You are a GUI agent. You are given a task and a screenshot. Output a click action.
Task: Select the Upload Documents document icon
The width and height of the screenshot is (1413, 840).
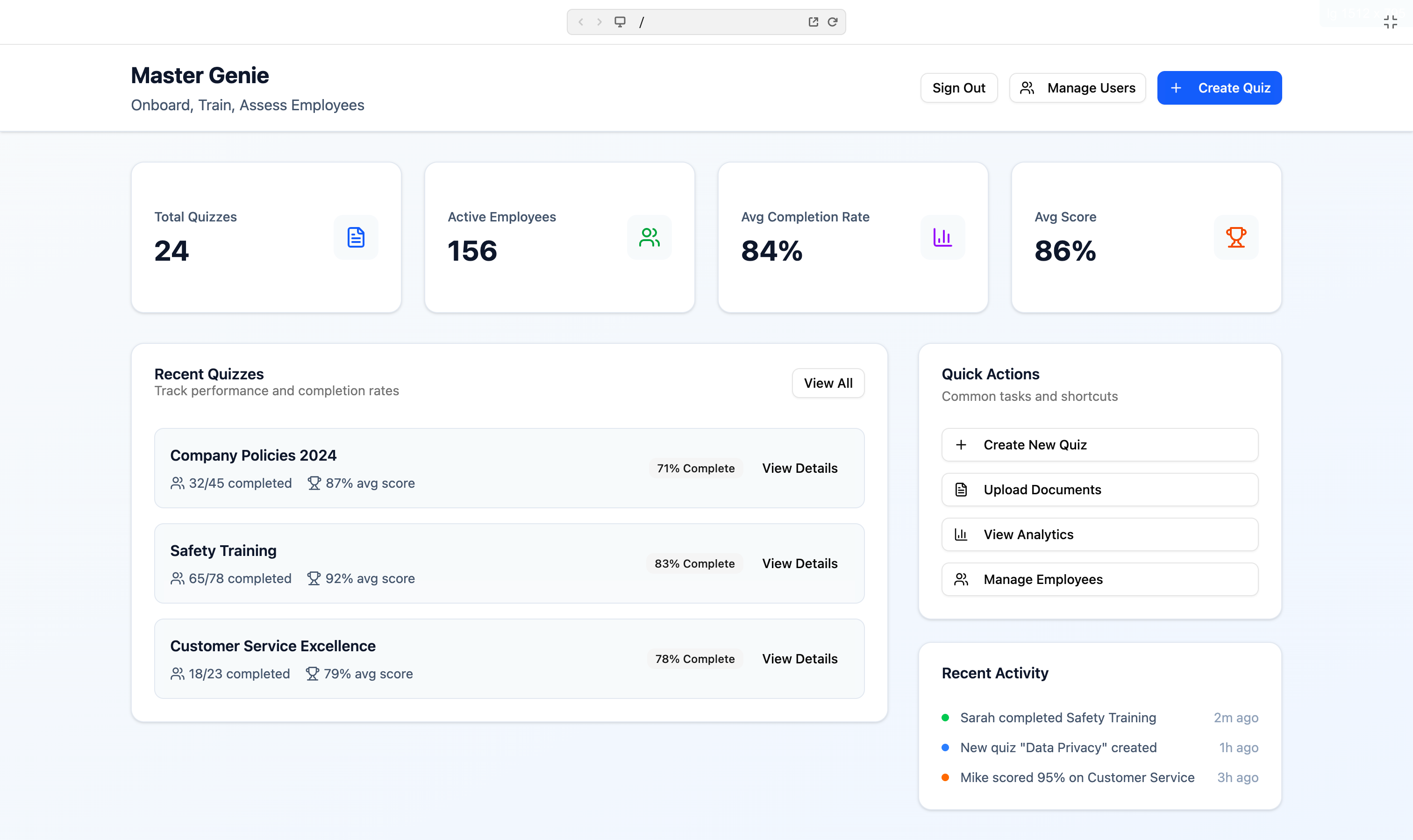pyautogui.click(x=961, y=489)
